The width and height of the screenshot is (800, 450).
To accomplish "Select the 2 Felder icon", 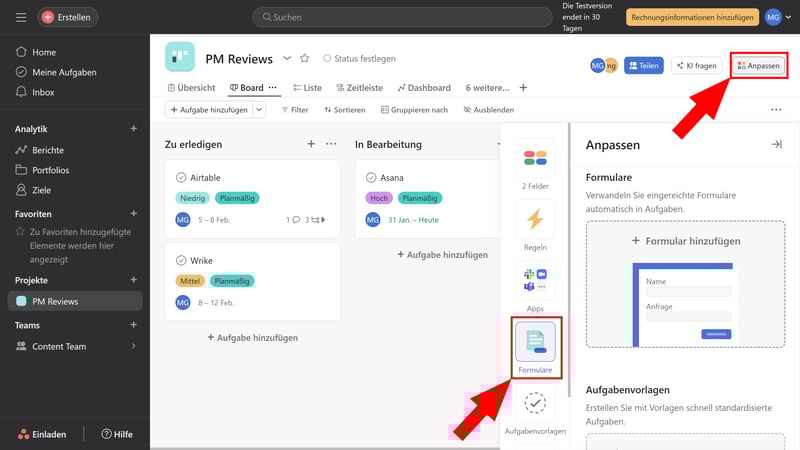I will (x=535, y=158).
